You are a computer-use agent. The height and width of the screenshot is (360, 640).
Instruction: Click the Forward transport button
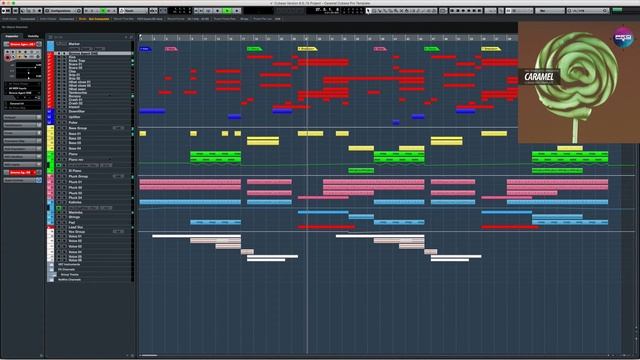click(x=201, y=11)
